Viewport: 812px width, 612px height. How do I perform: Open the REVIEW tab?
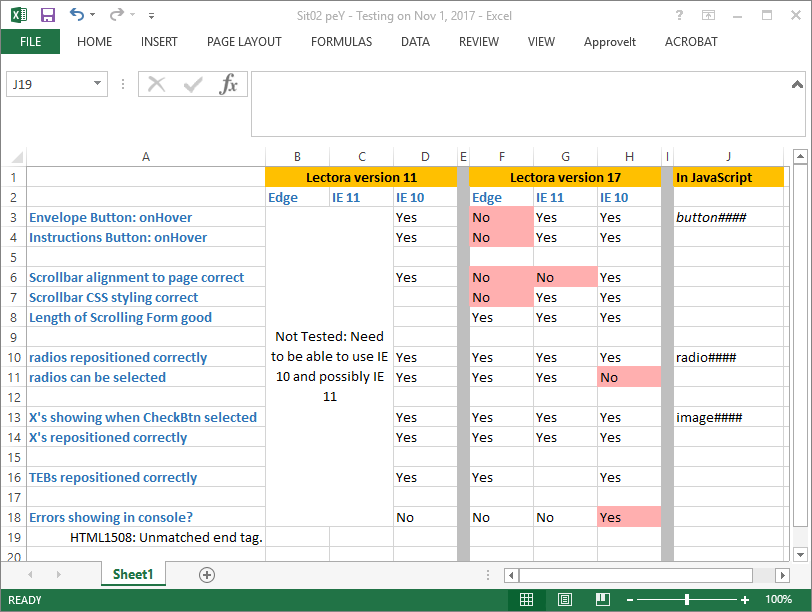(478, 41)
